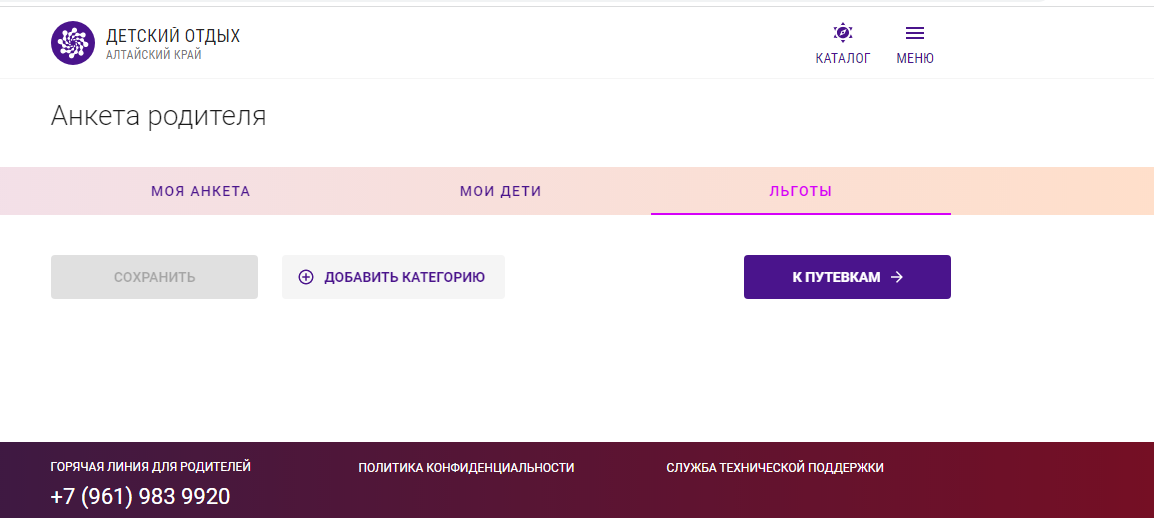Open СЛУЖБА ТЕХНИЧЕСКОЙ ПОДДЕРЖКИ footer link

click(775, 467)
